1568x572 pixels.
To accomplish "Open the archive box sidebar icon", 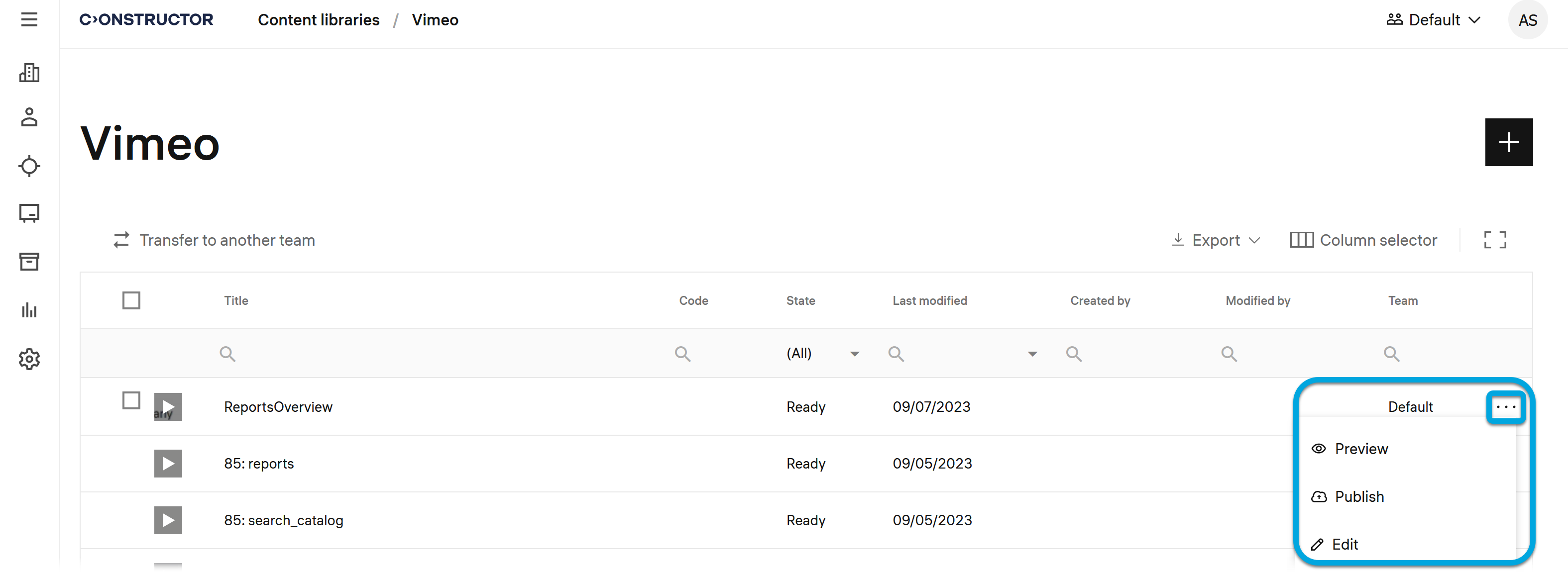I will point(29,262).
